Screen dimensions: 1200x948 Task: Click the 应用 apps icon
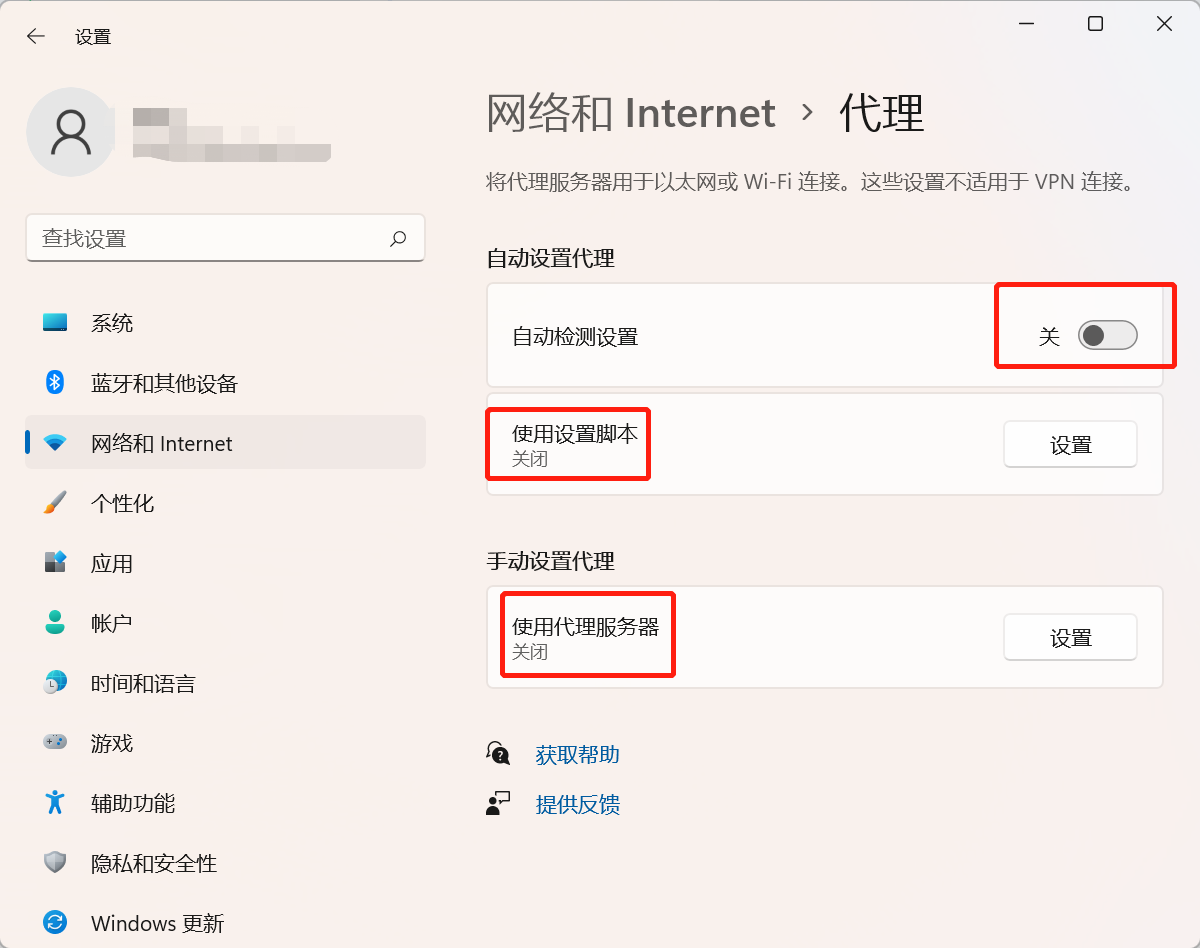(55, 562)
